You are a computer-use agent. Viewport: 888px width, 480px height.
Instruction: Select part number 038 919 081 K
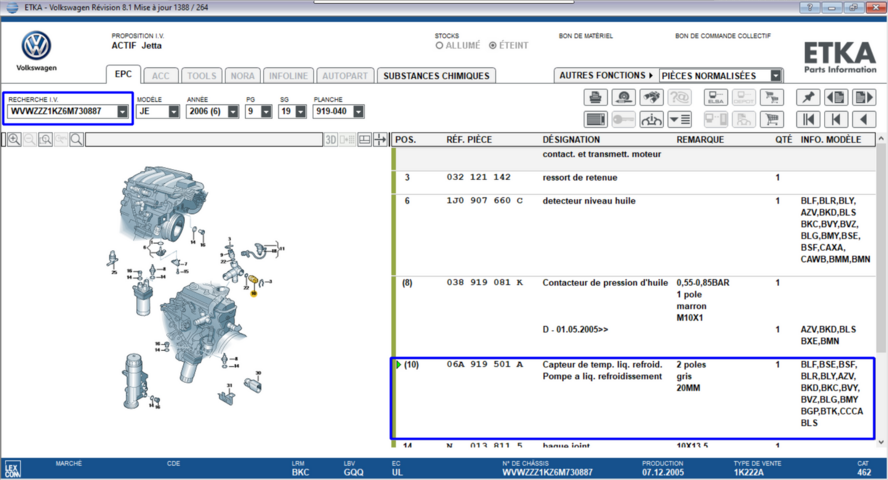point(484,282)
